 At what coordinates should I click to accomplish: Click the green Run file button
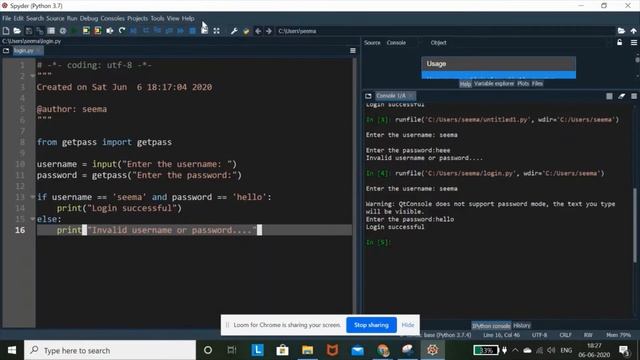74,31
